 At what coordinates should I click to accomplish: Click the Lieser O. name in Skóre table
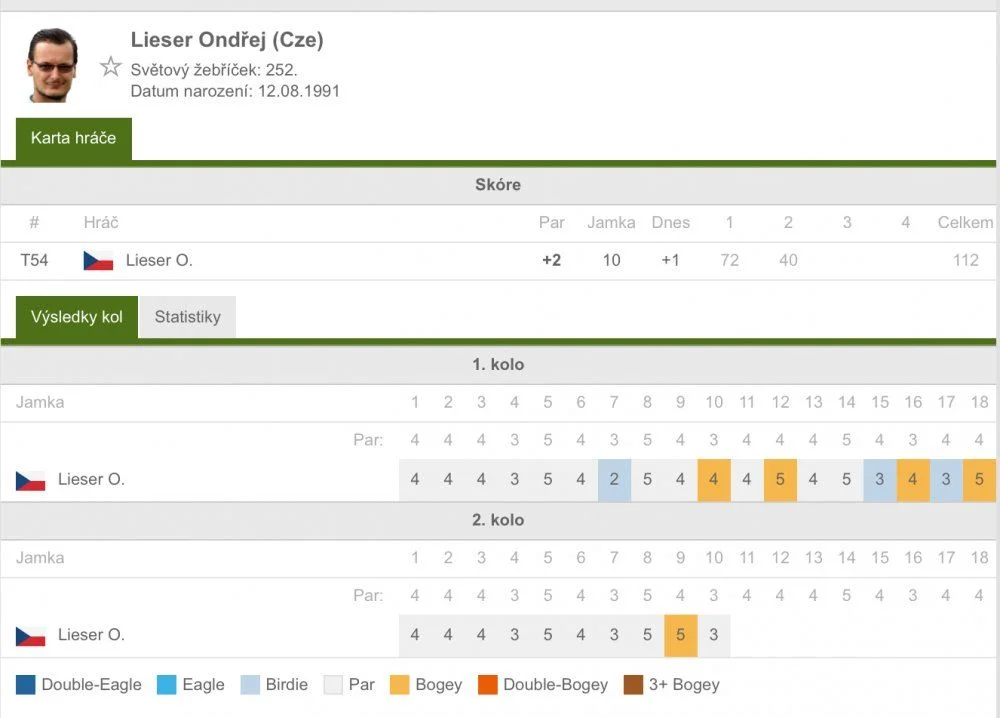[159, 260]
